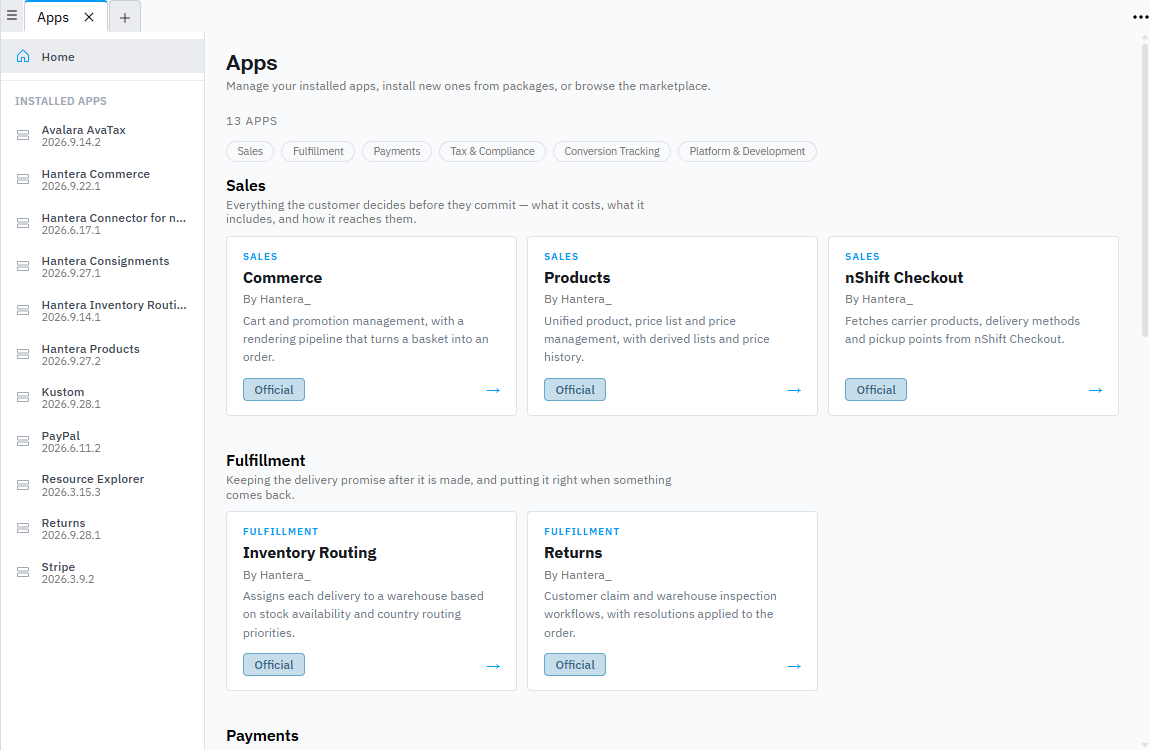Image resolution: width=1150 pixels, height=750 pixels.
Task: Click the Hantera Commerce app icon
Action: (23, 180)
